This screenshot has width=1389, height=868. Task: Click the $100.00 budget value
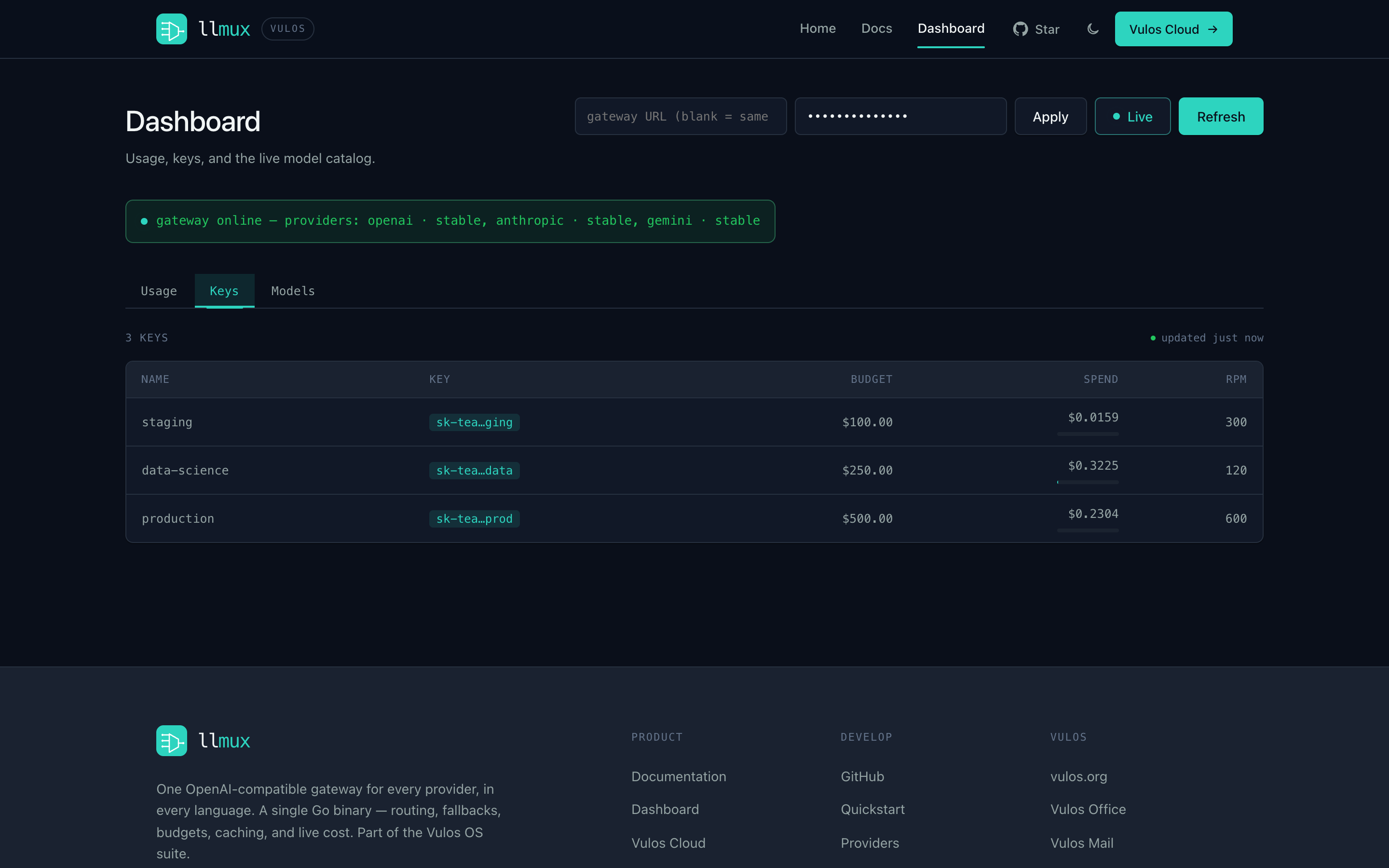[x=867, y=422]
